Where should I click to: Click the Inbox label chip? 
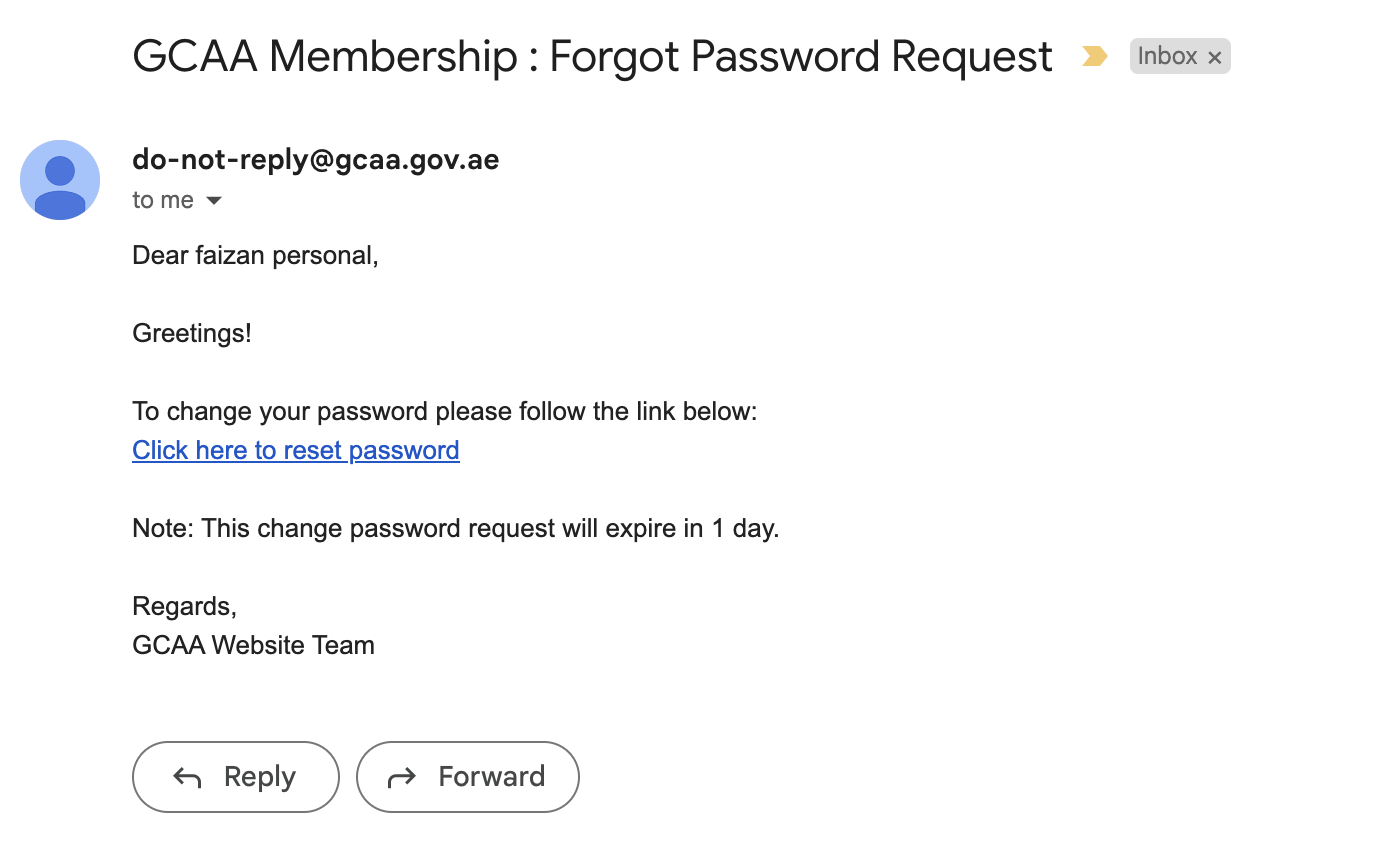pos(1167,56)
